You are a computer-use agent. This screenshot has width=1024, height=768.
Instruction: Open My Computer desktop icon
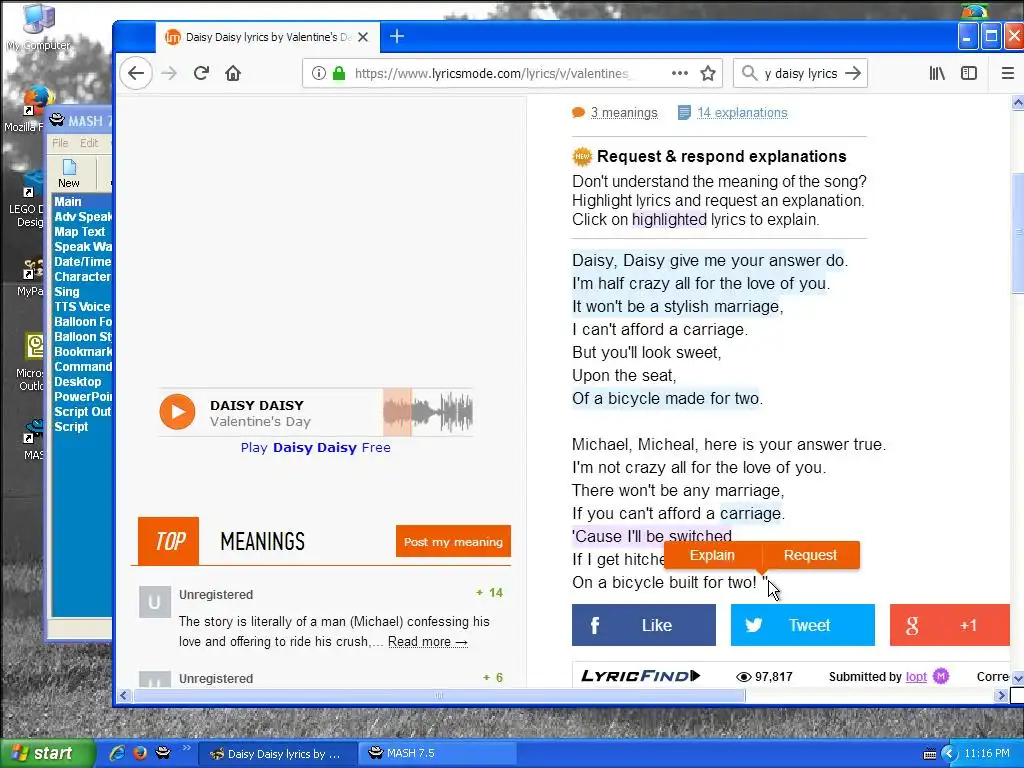point(38,27)
